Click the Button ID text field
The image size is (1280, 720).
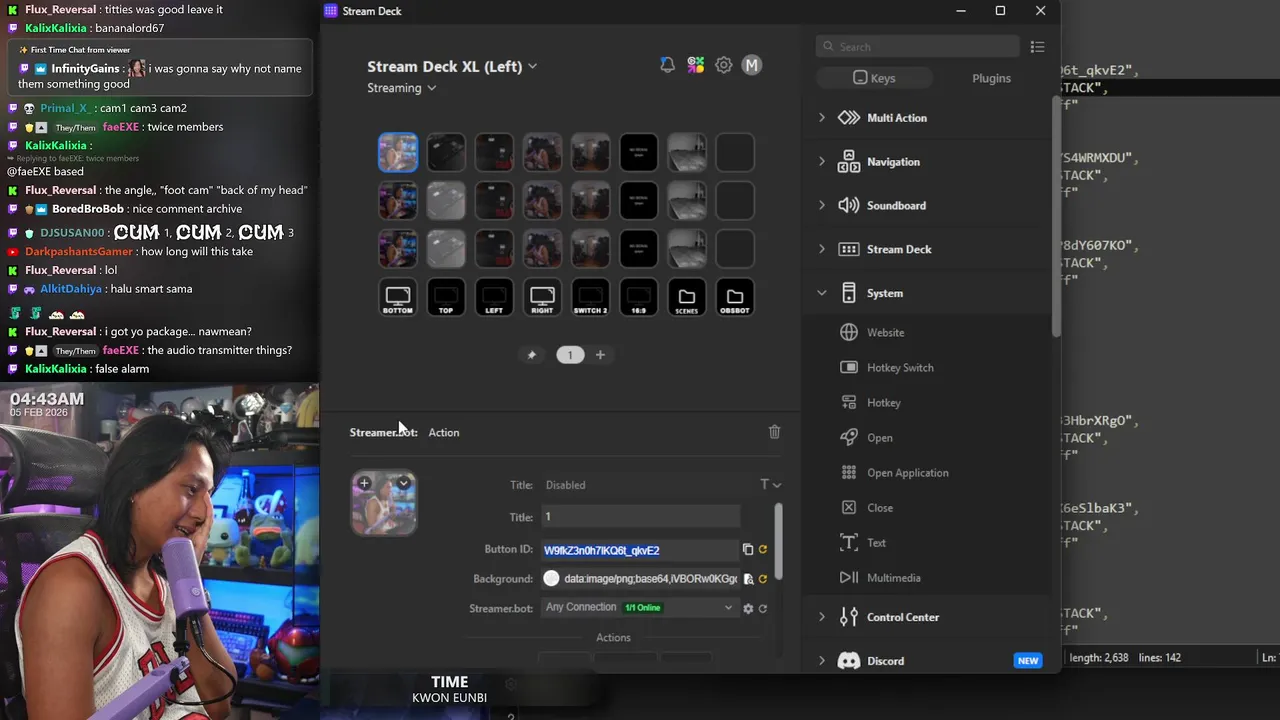640,550
